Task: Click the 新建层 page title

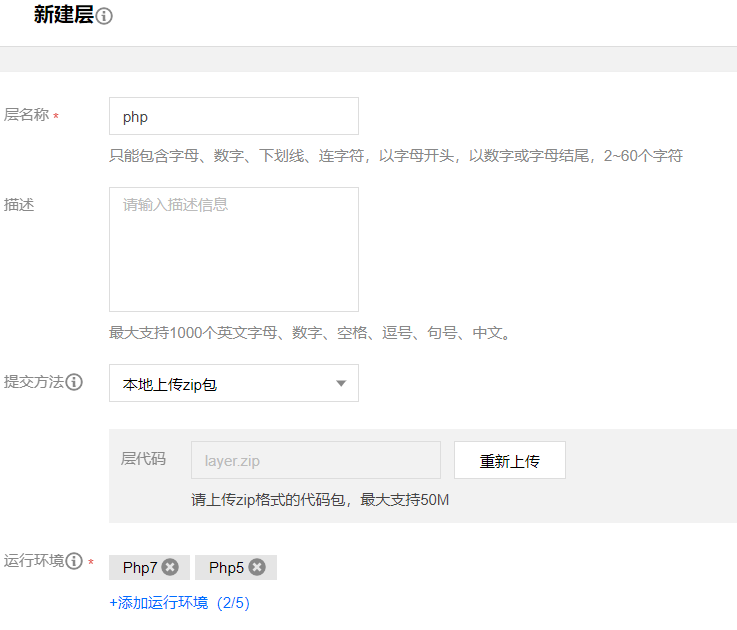Action: [64, 15]
